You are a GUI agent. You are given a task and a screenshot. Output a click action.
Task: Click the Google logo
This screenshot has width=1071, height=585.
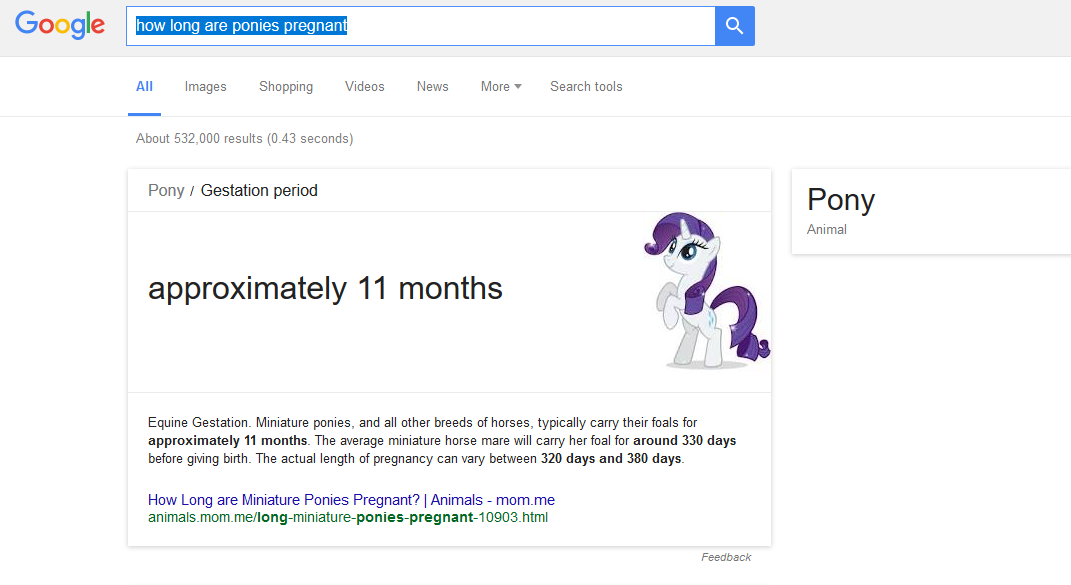59,25
